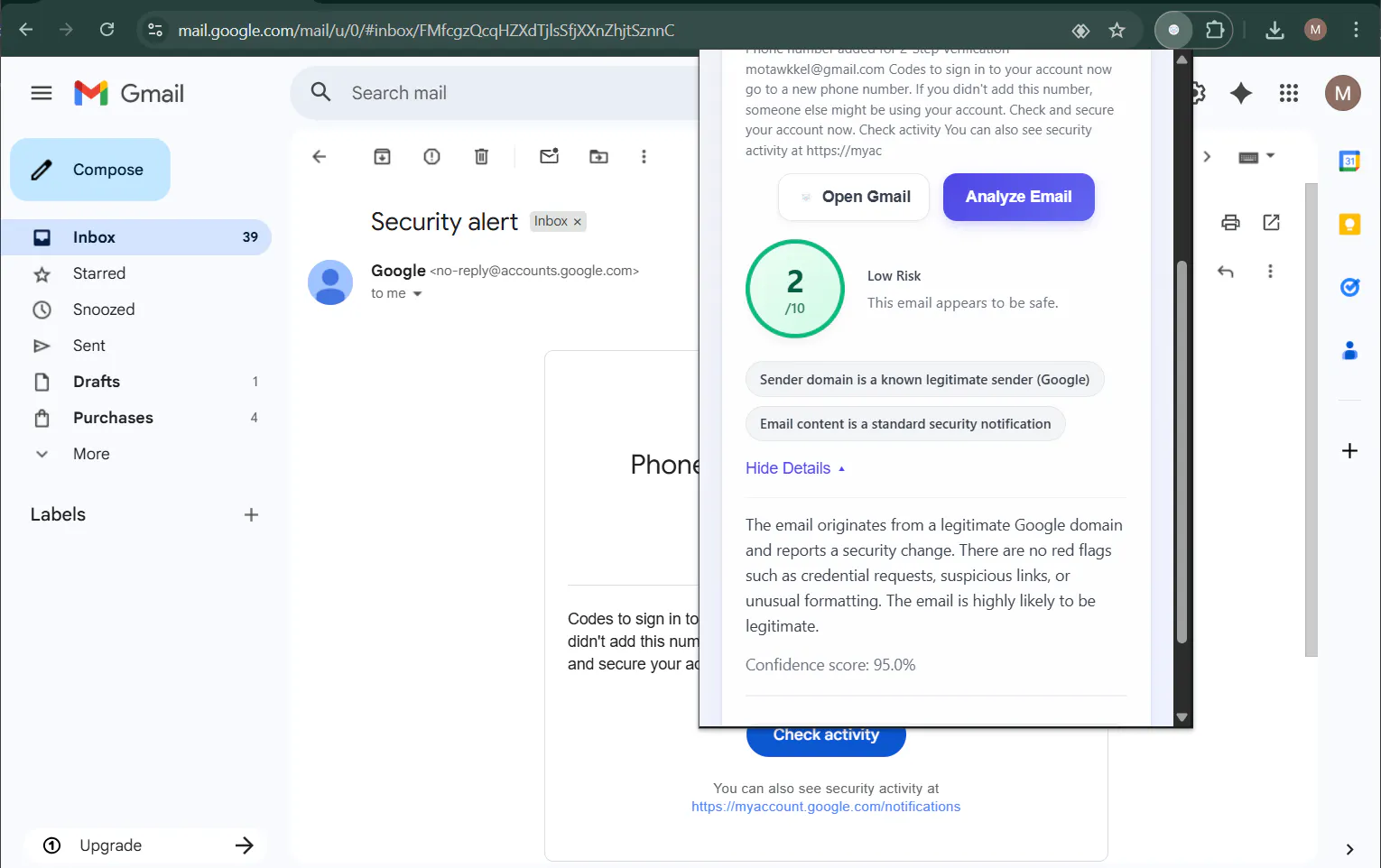The image size is (1381, 868).
Task: Click the 2/10 risk score circle
Action: tap(795, 289)
